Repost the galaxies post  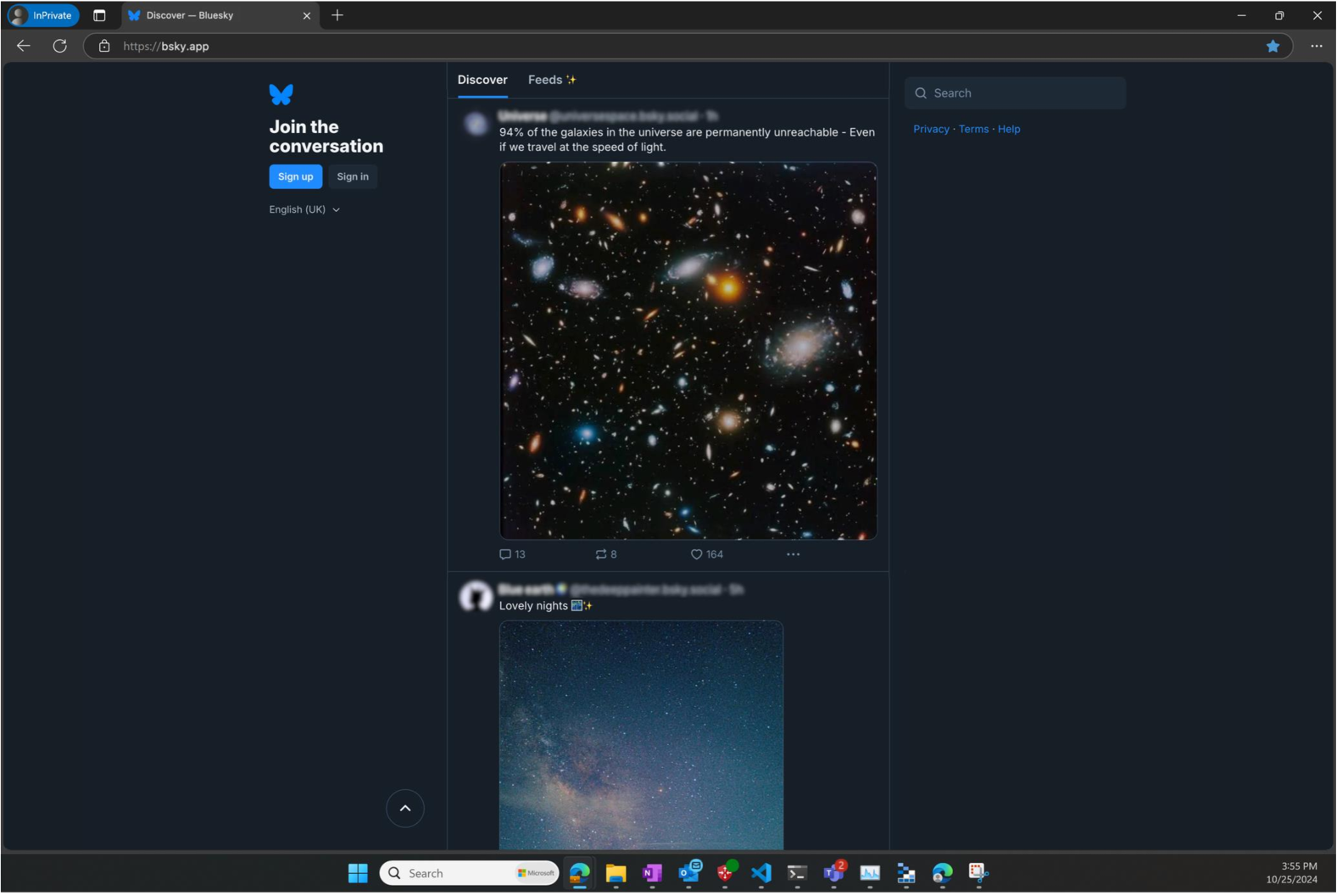tap(601, 554)
